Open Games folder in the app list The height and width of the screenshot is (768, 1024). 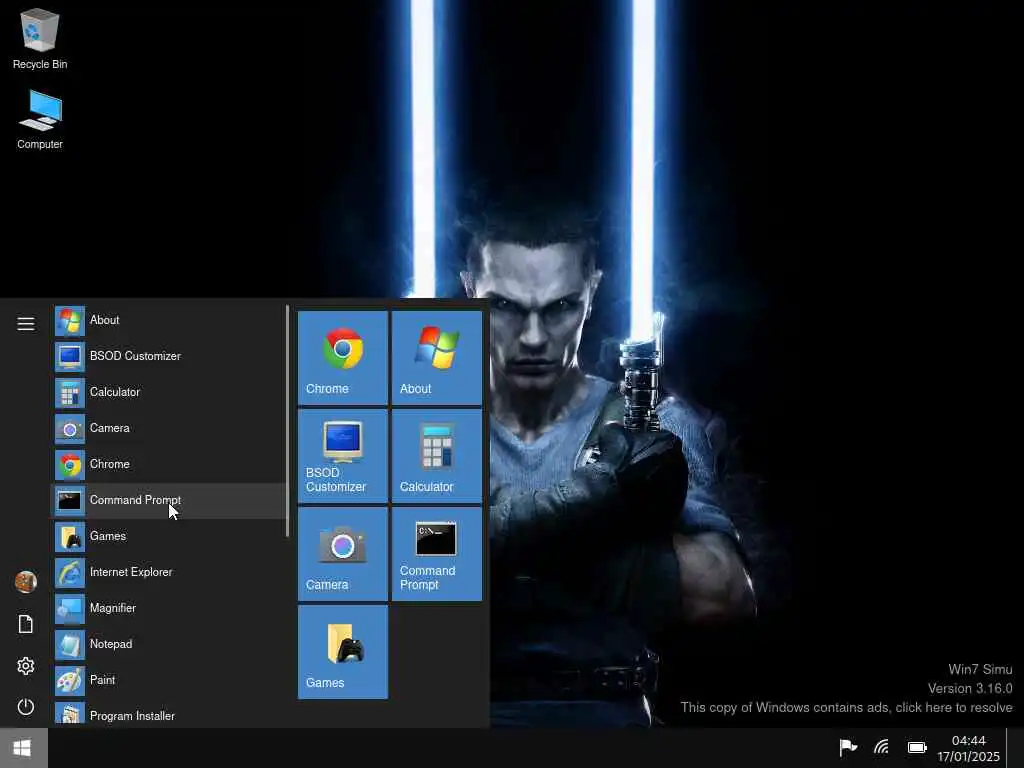168,537
